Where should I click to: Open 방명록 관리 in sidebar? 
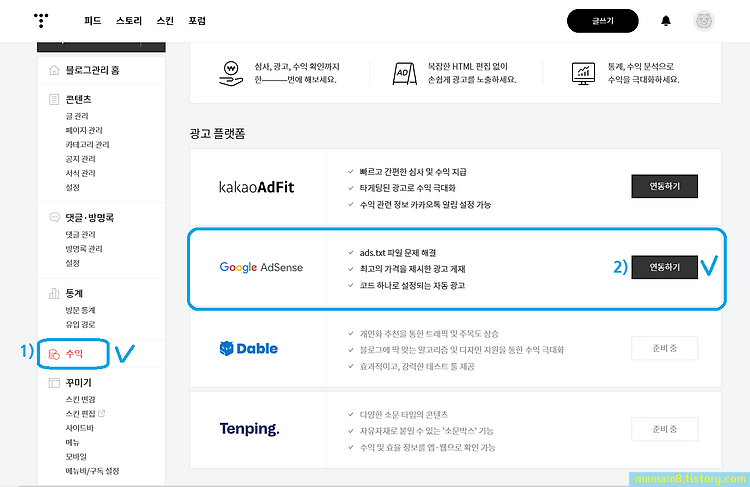[x=84, y=249]
